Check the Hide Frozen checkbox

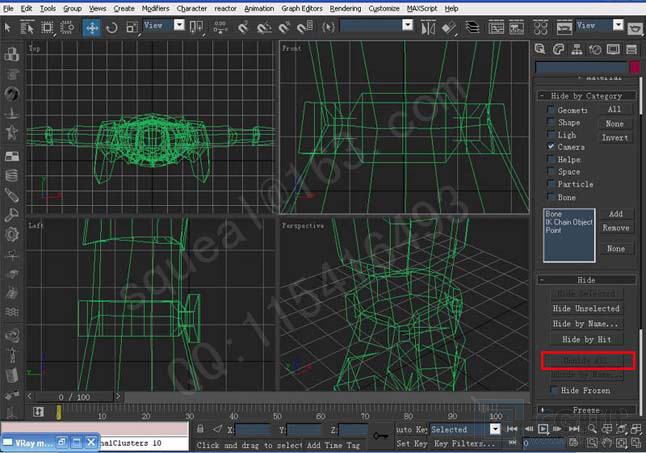[551, 390]
